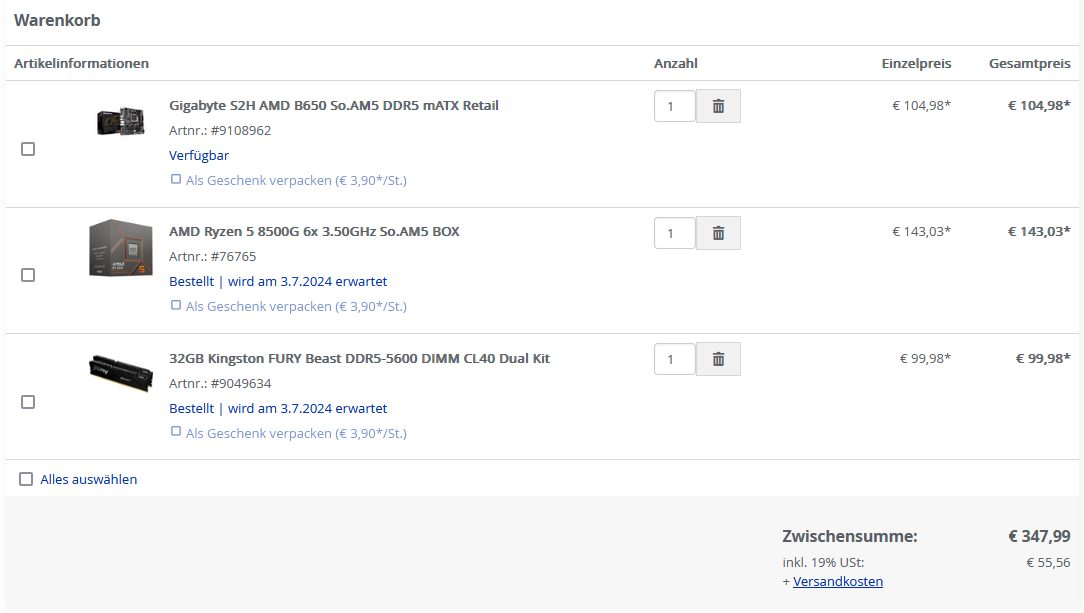This screenshot has height=613, width=1084.
Task: Toggle gift wrap for Gigabyte S2H motherboard
Action: pyautogui.click(x=176, y=180)
